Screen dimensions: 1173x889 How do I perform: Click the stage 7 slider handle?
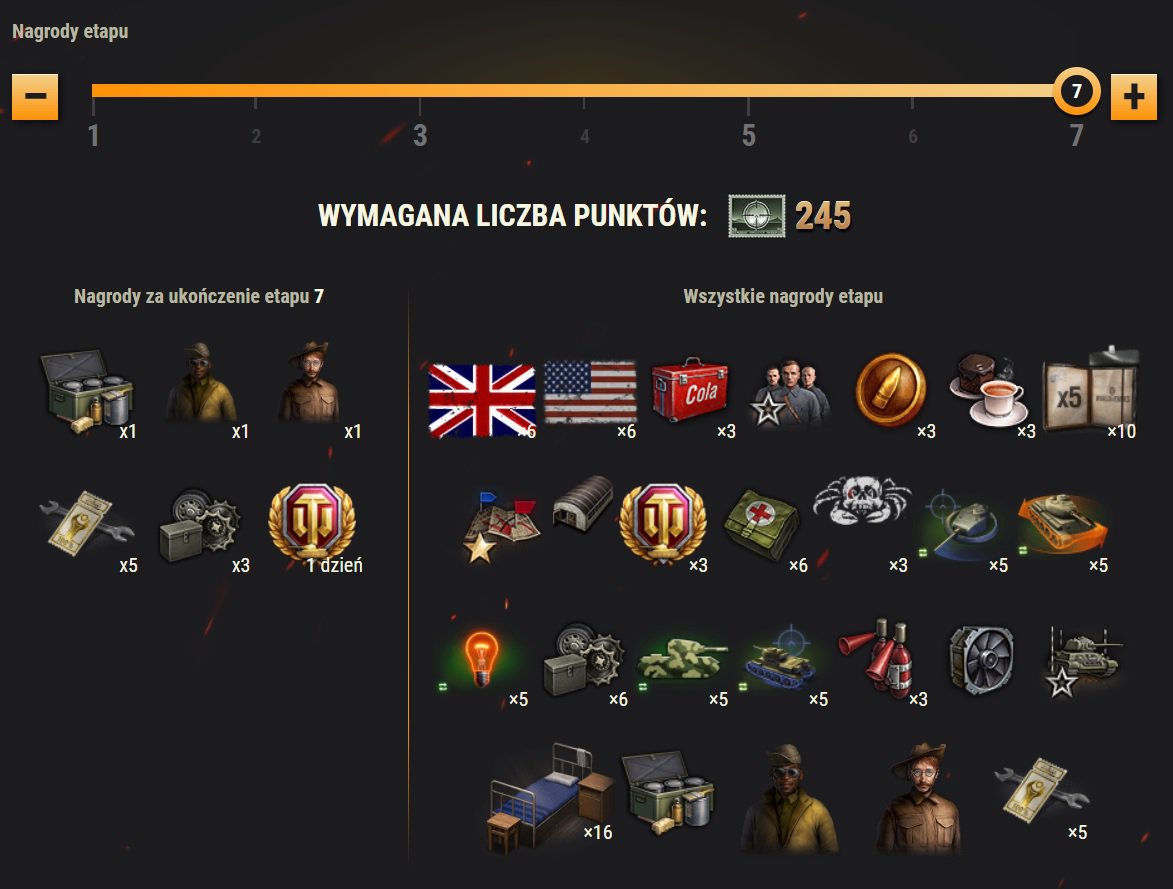pos(1076,91)
